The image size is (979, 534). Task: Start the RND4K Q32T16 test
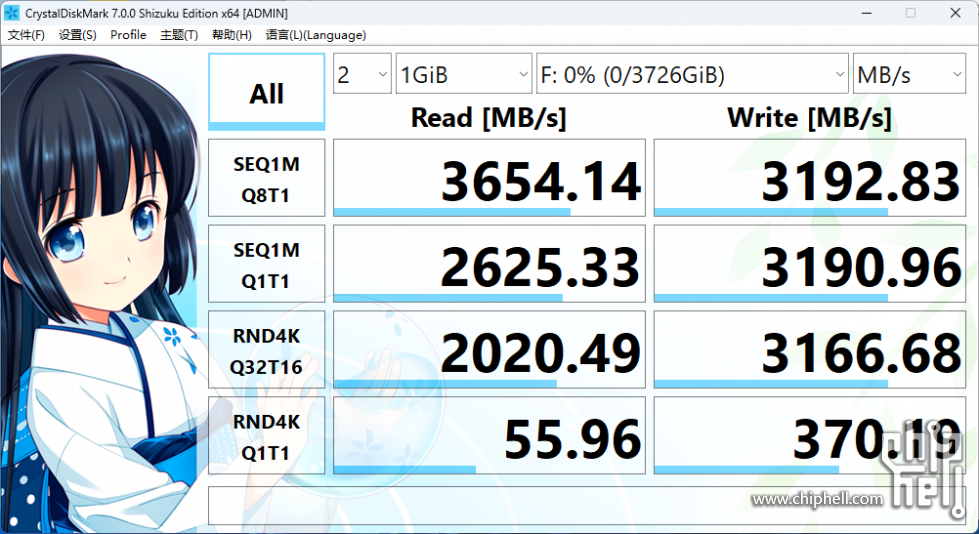click(x=267, y=350)
